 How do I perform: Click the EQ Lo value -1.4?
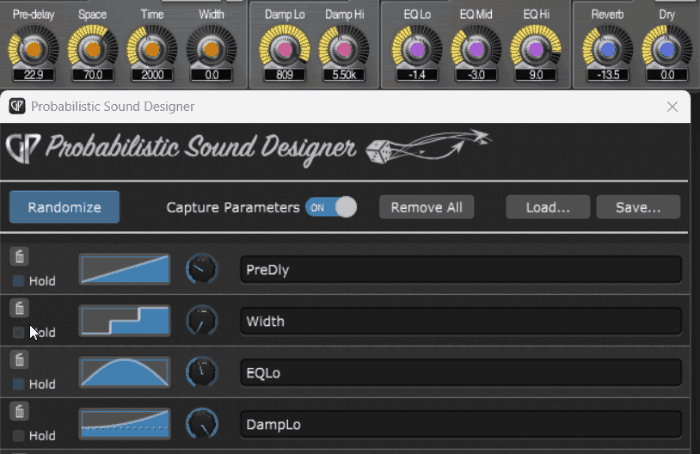[417, 75]
